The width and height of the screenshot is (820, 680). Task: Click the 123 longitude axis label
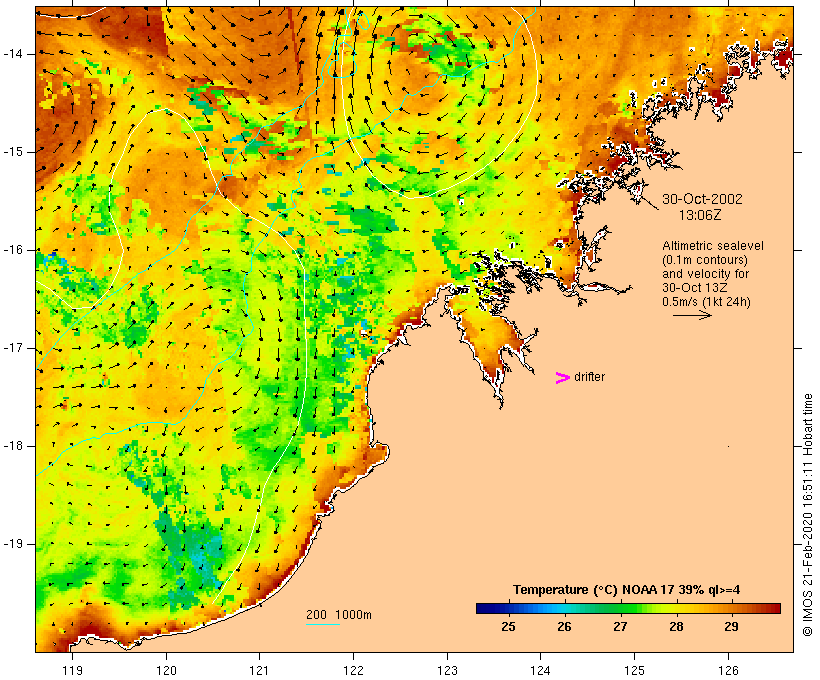pyautogui.click(x=447, y=670)
